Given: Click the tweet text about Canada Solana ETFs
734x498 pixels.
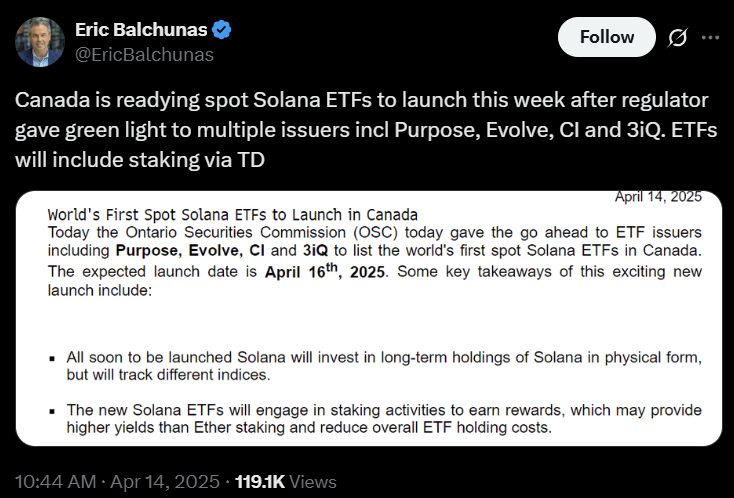Looking at the screenshot, I should [x=360, y=130].
